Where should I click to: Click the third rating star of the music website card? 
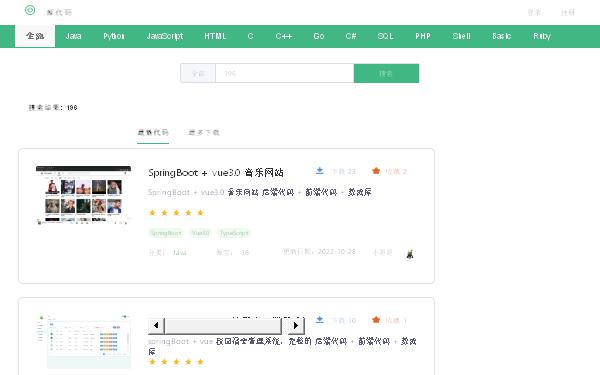[x=176, y=213]
